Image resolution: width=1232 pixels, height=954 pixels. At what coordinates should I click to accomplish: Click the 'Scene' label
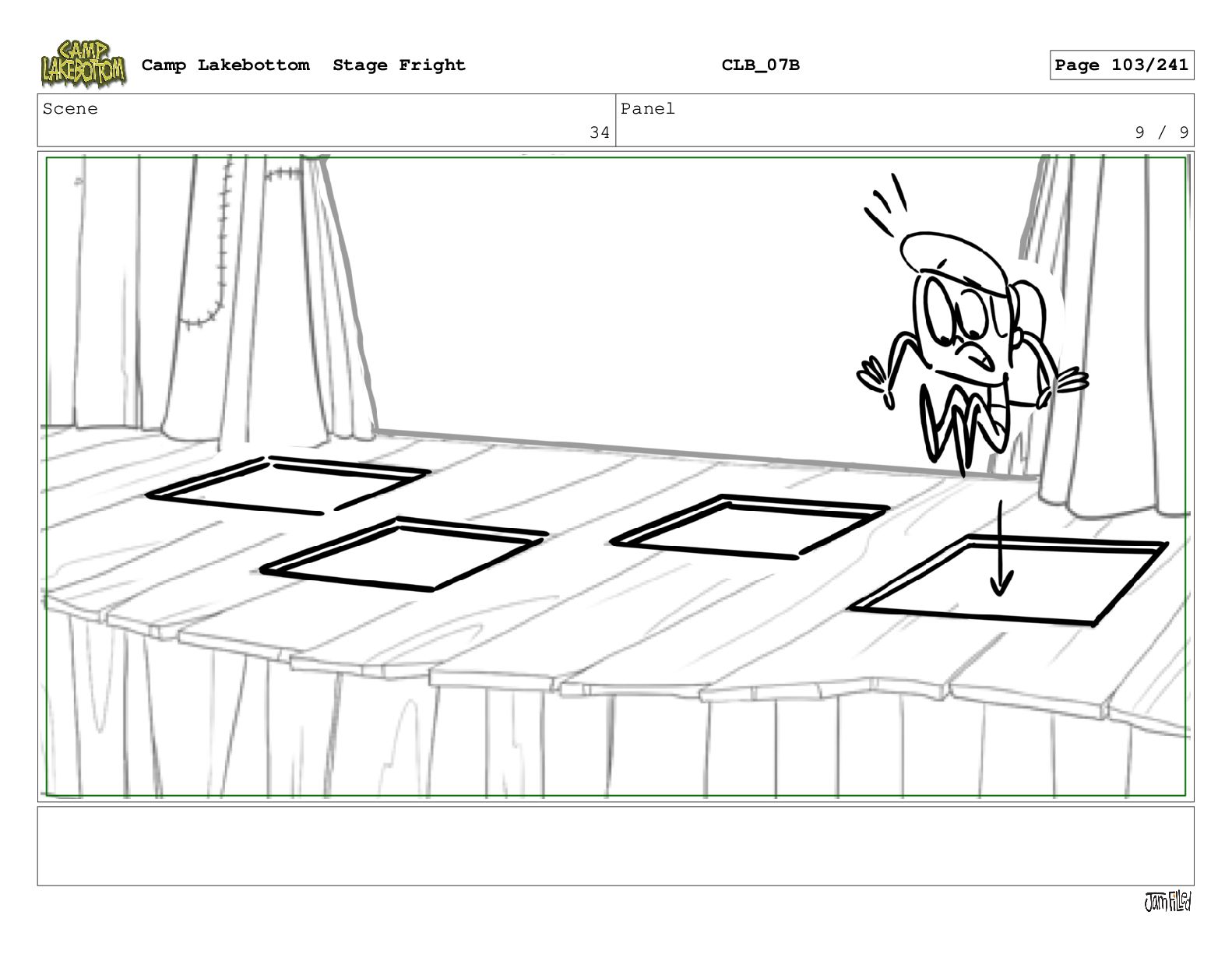70,109
